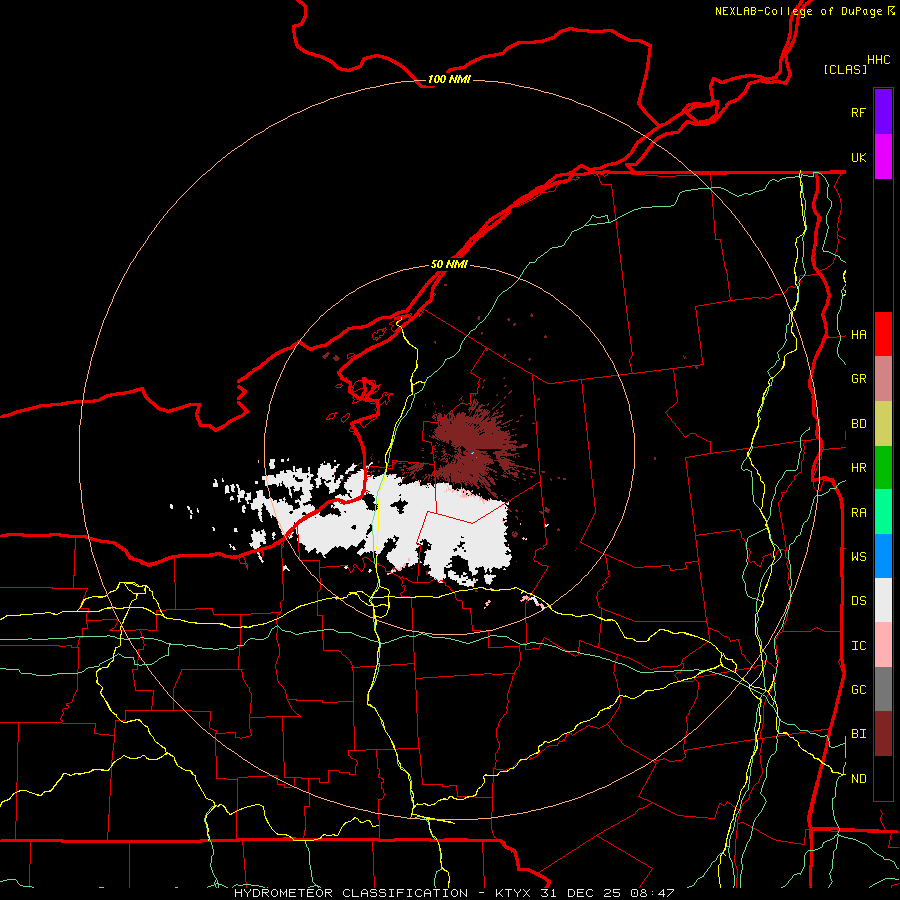Click the [CLAS] units label
This screenshot has height=900, width=900.
click(845, 69)
